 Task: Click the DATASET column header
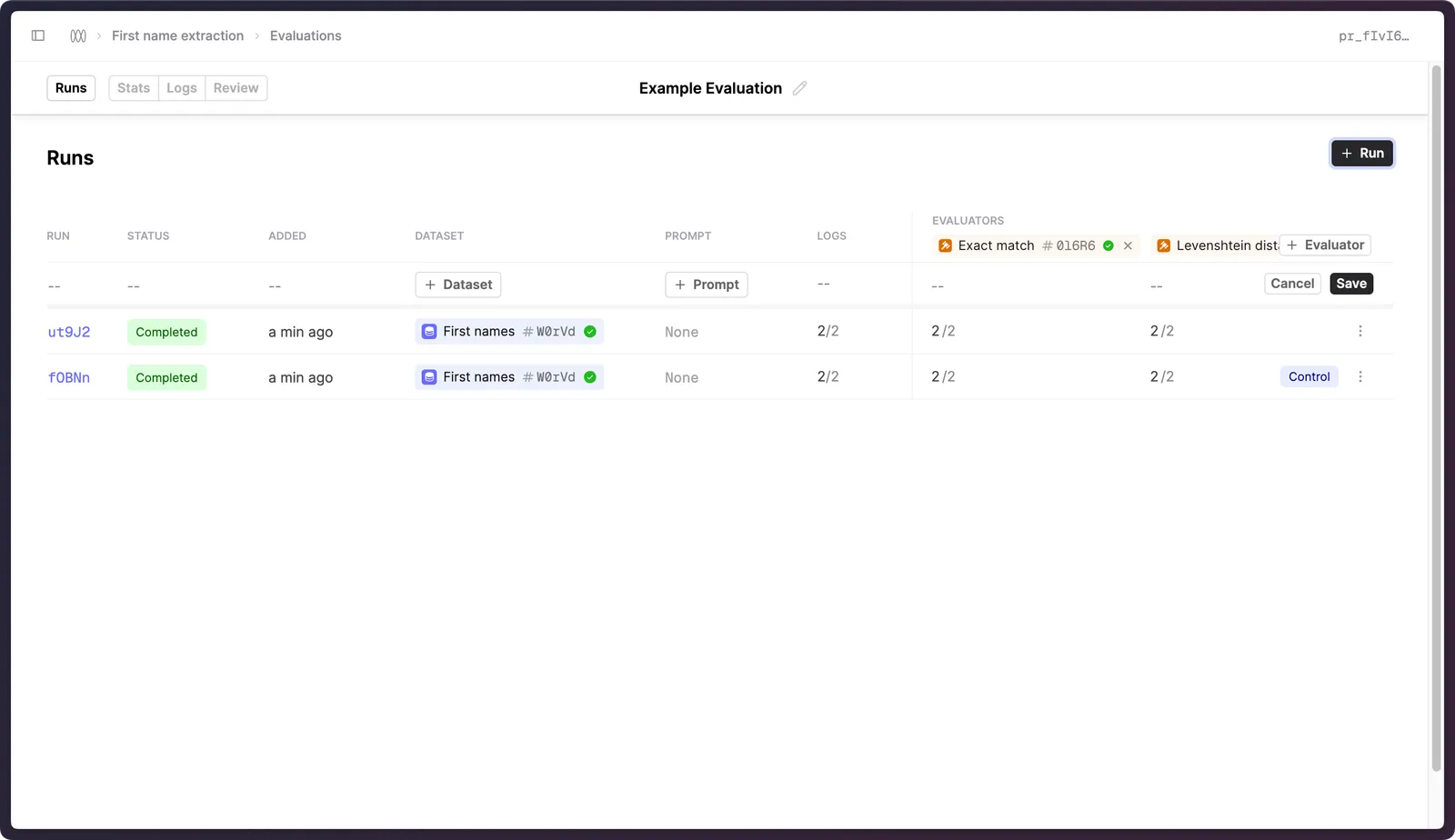coord(439,235)
